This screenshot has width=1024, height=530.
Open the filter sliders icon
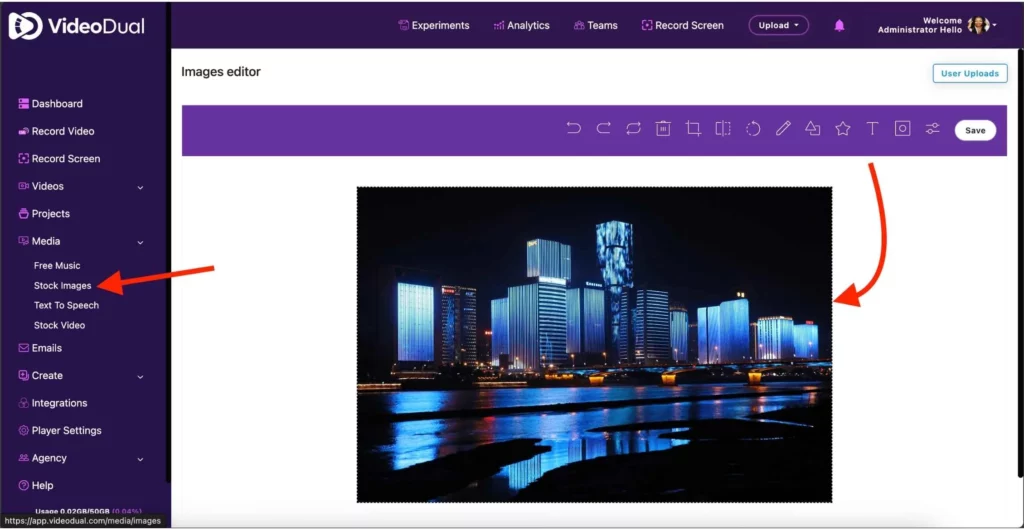(932, 129)
